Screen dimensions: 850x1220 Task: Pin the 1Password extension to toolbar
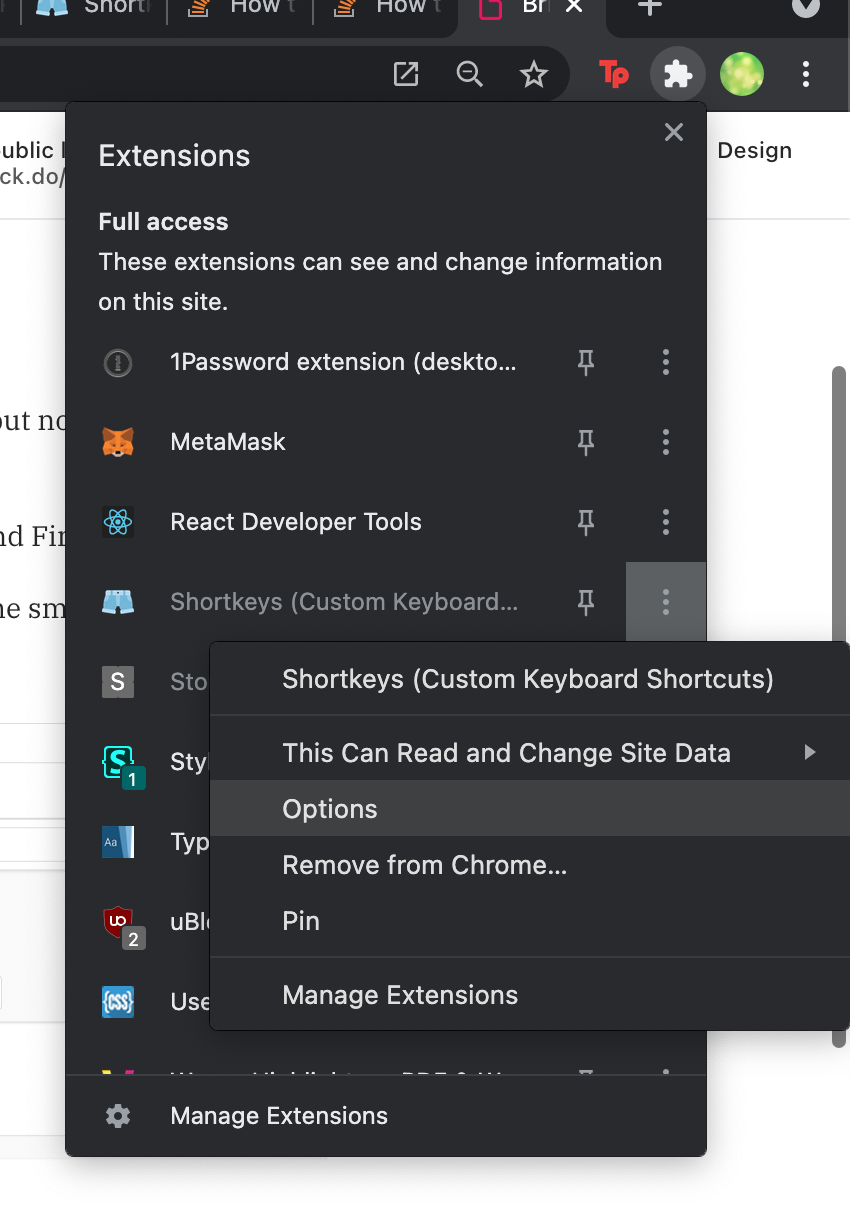[586, 362]
